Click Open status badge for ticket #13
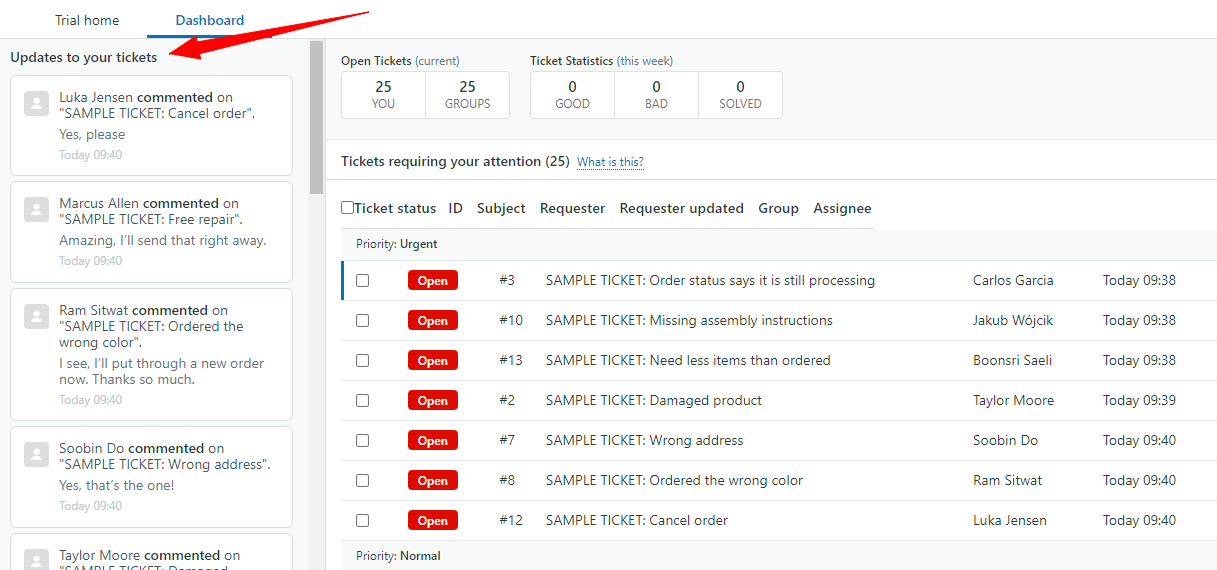This screenshot has height=570, width=1217. tap(432, 361)
